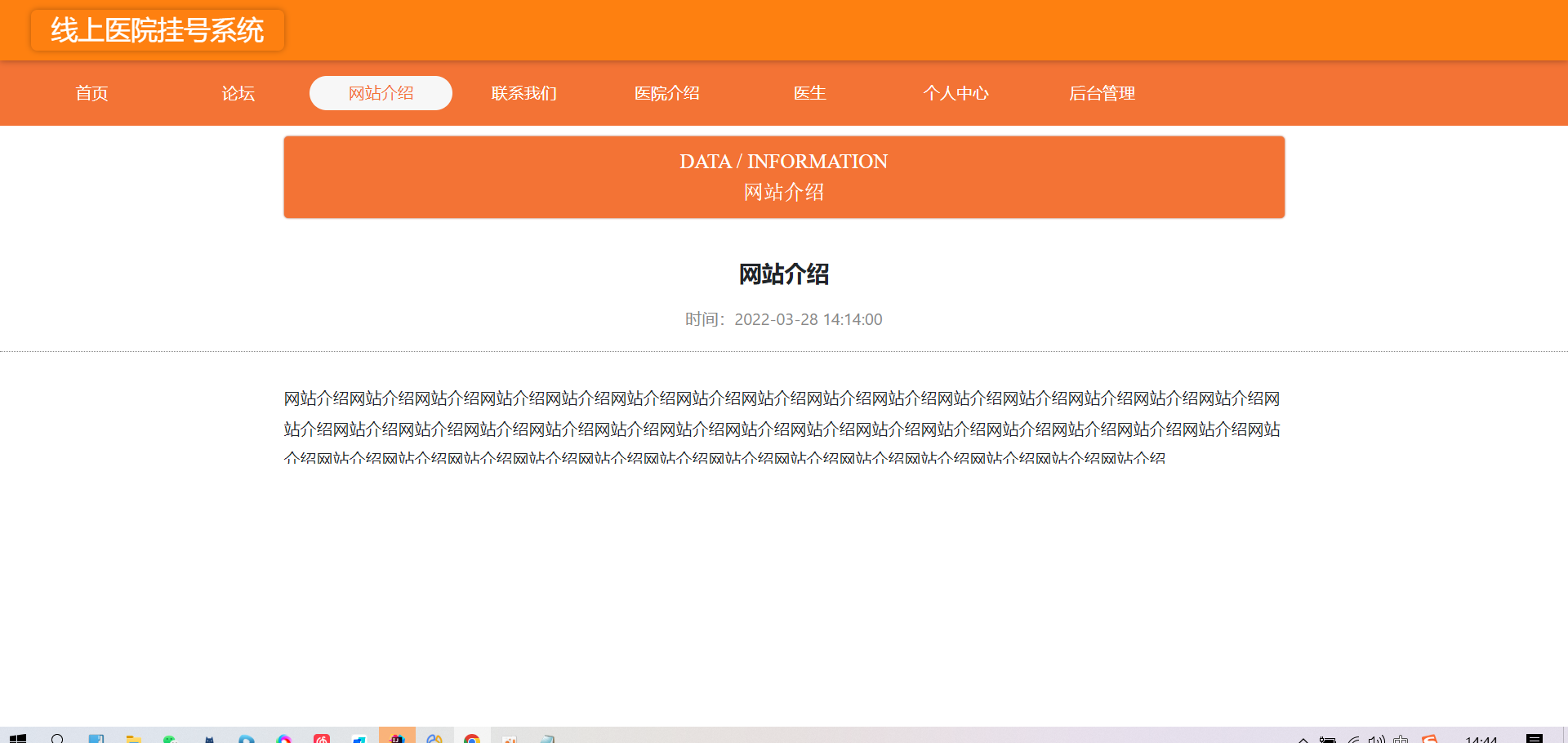1568x743 pixels.
Task: Select the 网站介绍 navigation tab
Action: point(381,93)
